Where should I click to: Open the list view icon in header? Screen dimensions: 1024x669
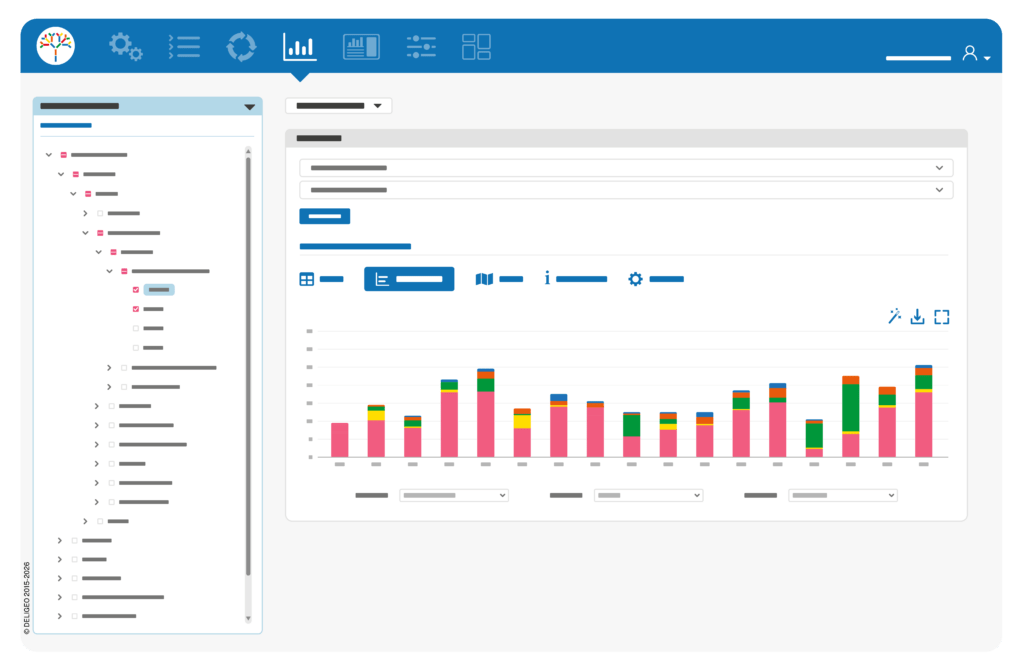(x=184, y=47)
